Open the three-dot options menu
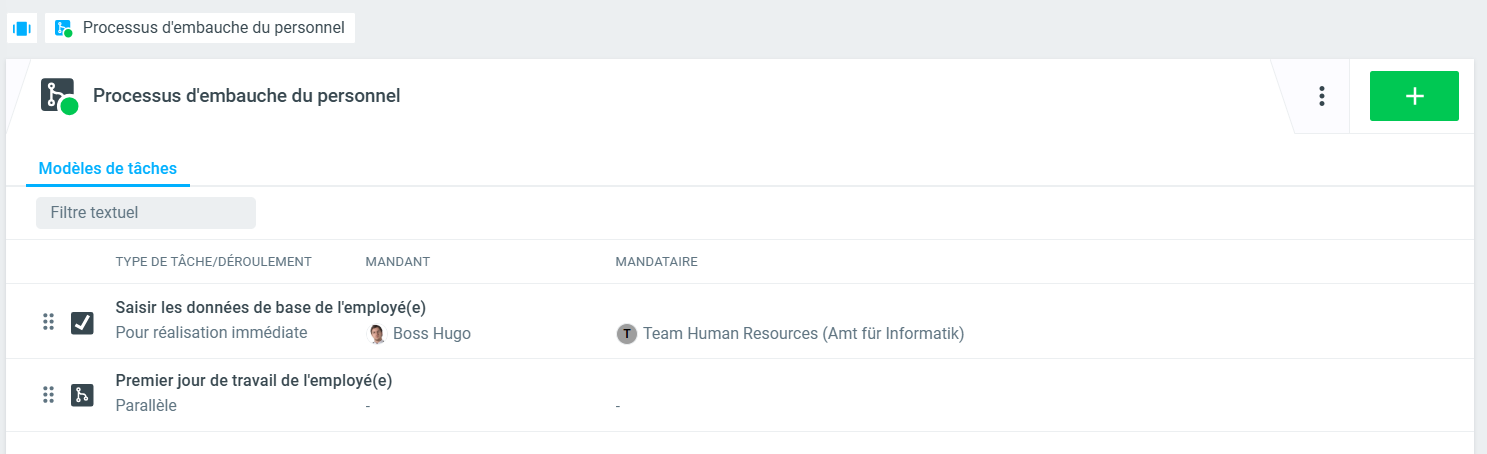The width and height of the screenshot is (1487, 454). [1321, 96]
